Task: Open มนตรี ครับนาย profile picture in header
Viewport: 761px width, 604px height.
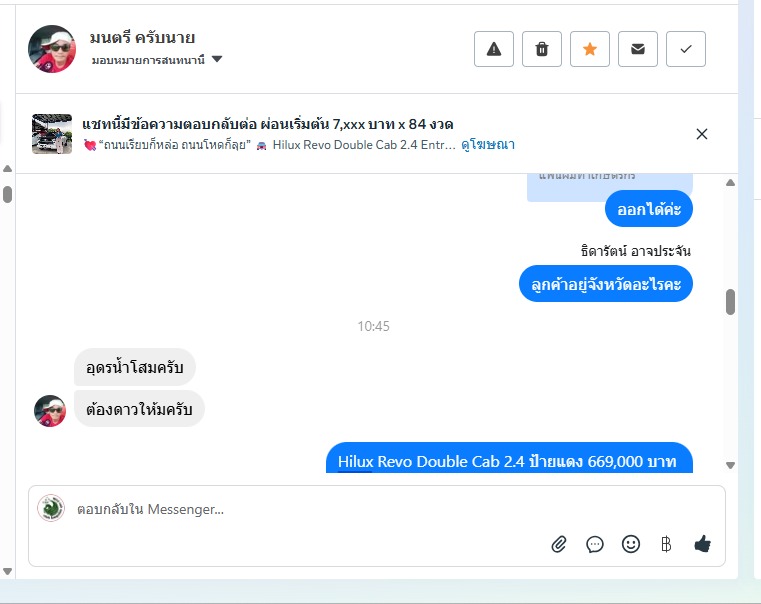Action: 52,49
